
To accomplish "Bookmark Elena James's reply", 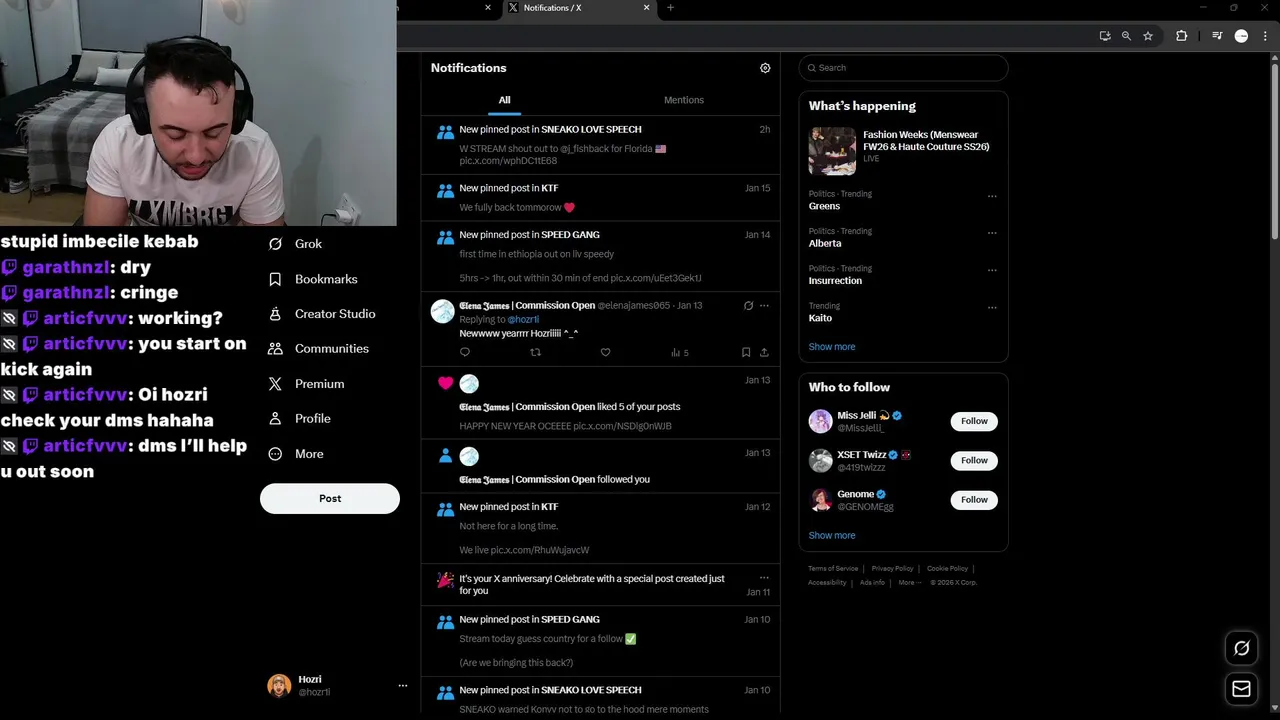I will click(x=746, y=352).
